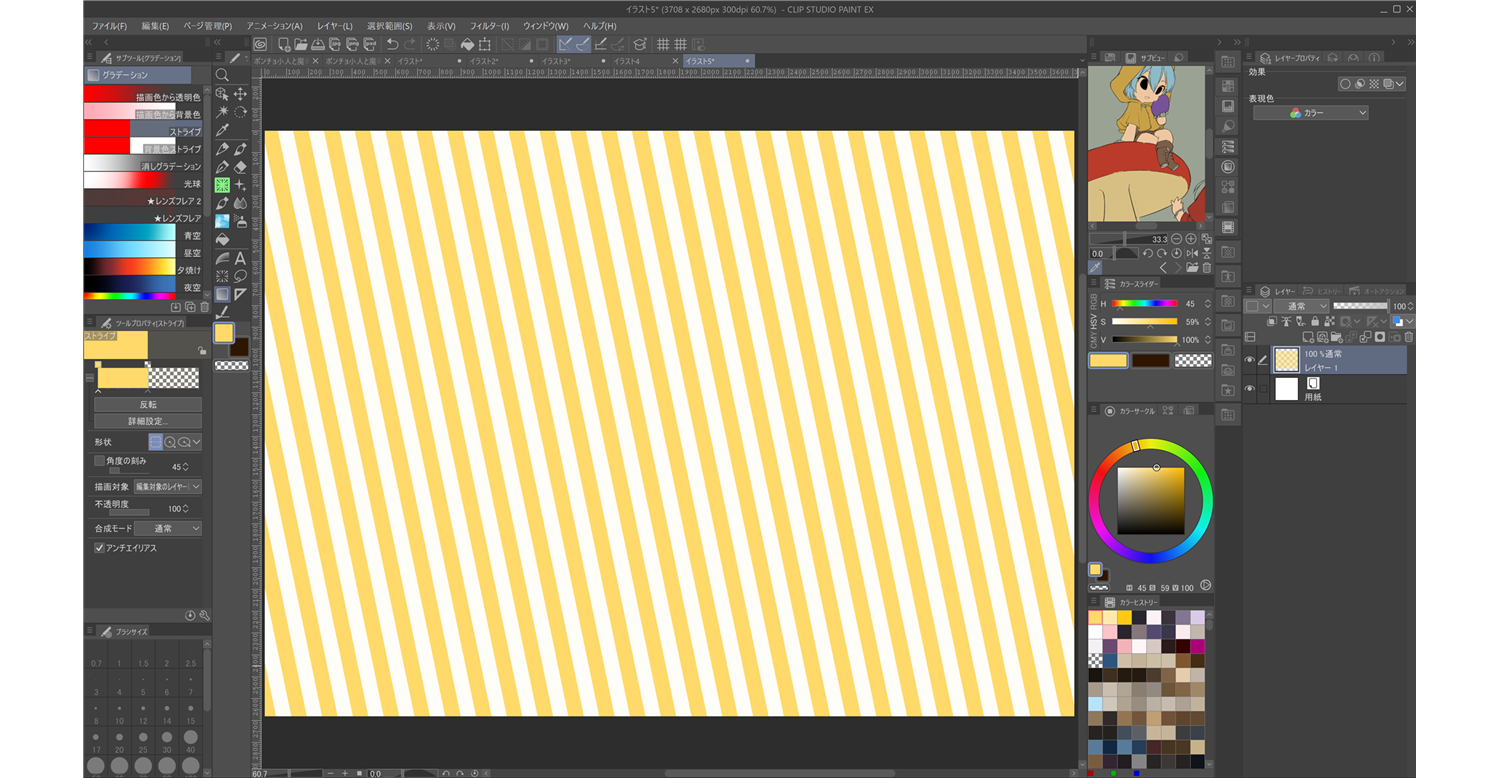Screen dimensions: 1500x778
Task: Open the フィルター(I) menu
Action: pyautogui.click(x=489, y=25)
